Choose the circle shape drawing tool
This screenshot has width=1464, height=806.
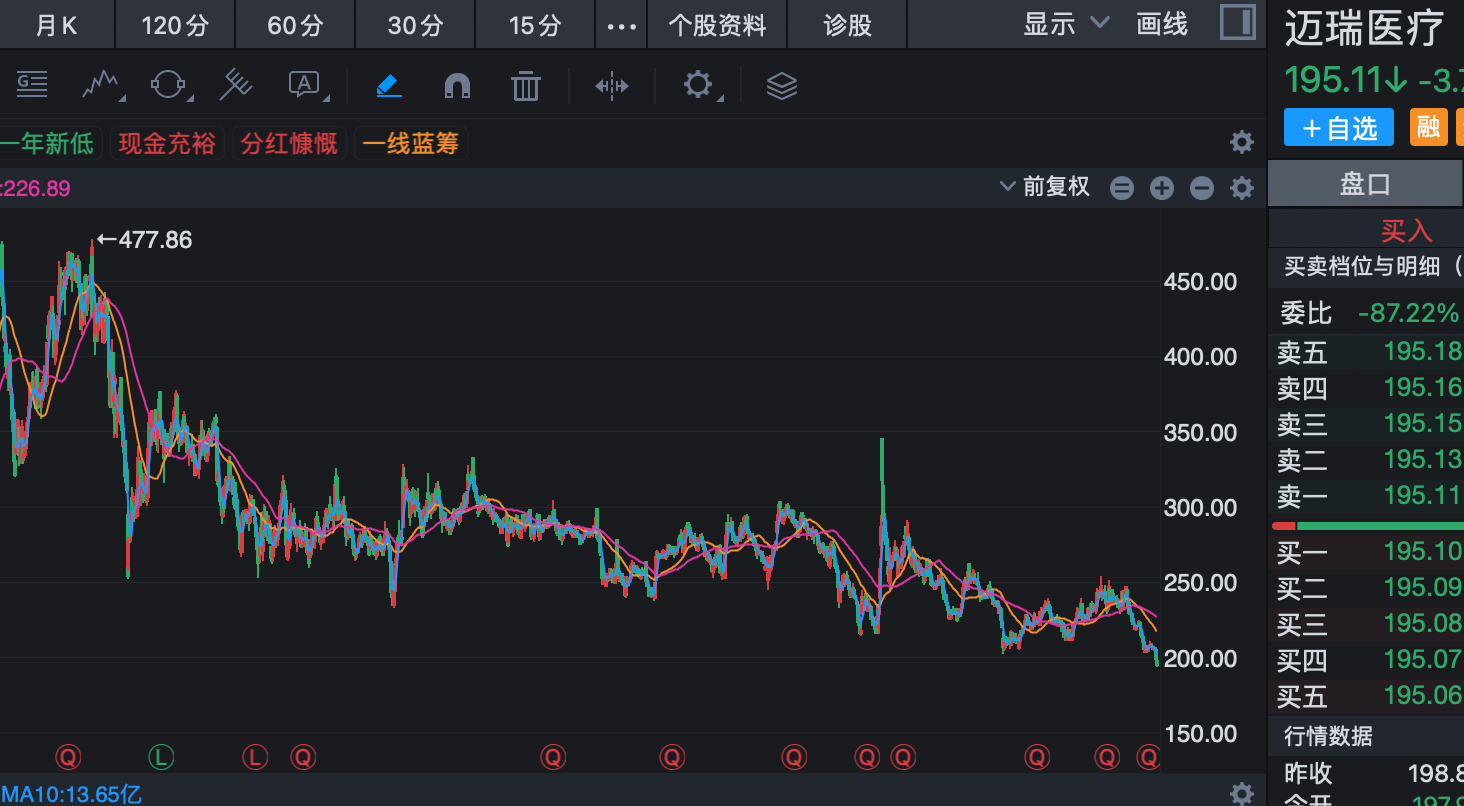pyautogui.click(x=167, y=85)
